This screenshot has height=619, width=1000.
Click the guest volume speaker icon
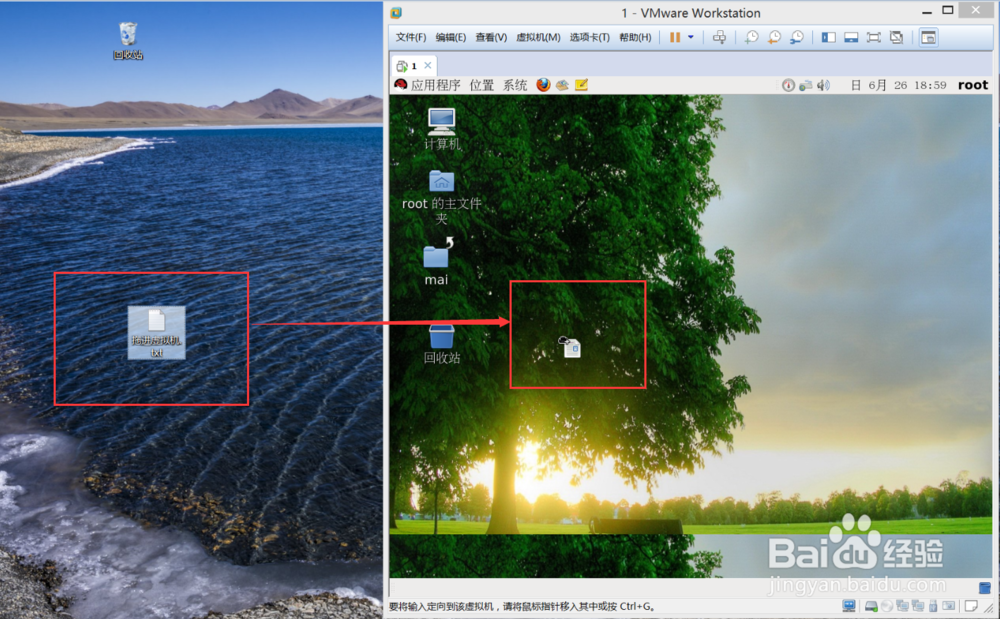click(x=824, y=85)
